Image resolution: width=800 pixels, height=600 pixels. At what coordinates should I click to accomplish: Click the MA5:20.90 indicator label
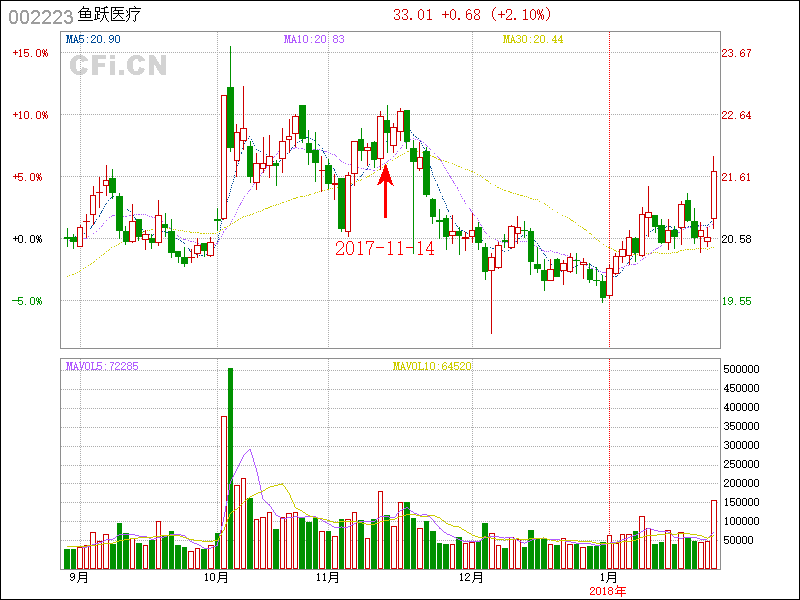(x=93, y=39)
